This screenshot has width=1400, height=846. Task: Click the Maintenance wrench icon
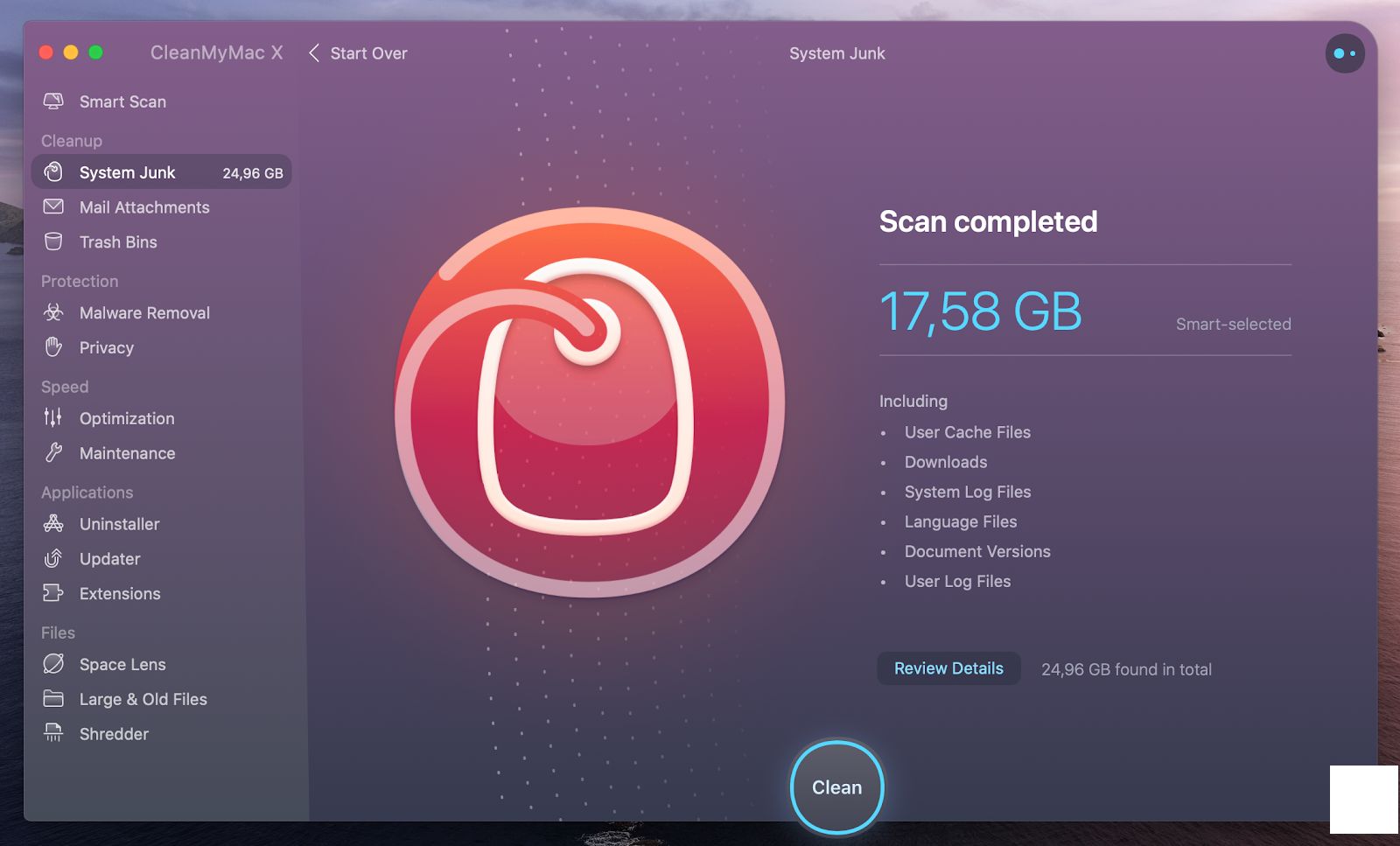pyautogui.click(x=53, y=453)
